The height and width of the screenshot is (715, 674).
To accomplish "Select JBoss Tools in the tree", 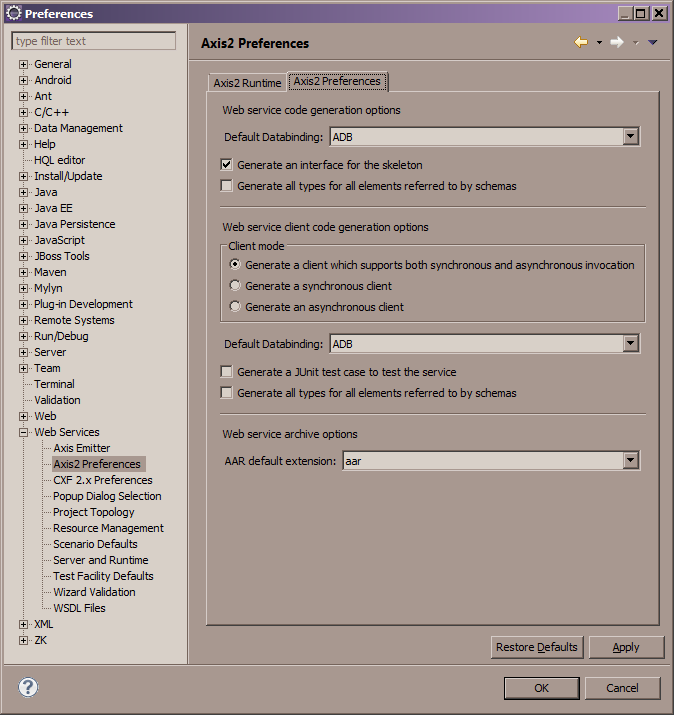I will point(62,256).
